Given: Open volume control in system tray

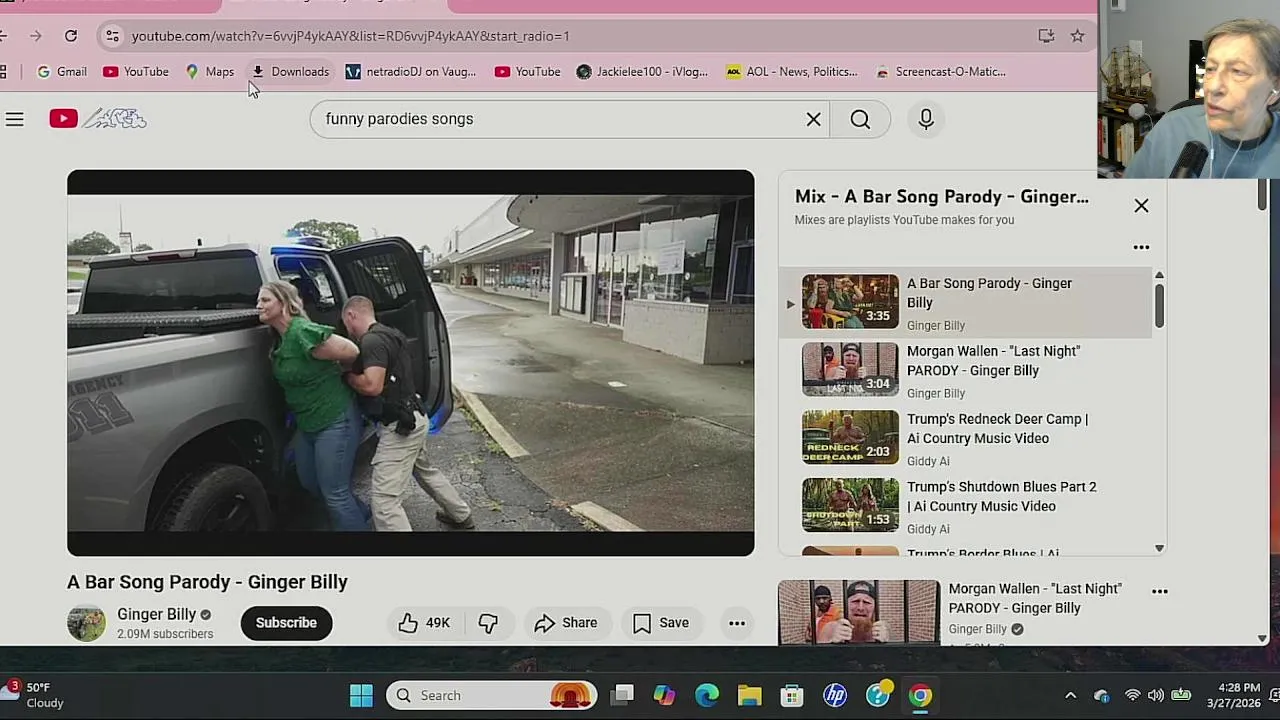Looking at the screenshot, I should click(x=1156, y=695).
